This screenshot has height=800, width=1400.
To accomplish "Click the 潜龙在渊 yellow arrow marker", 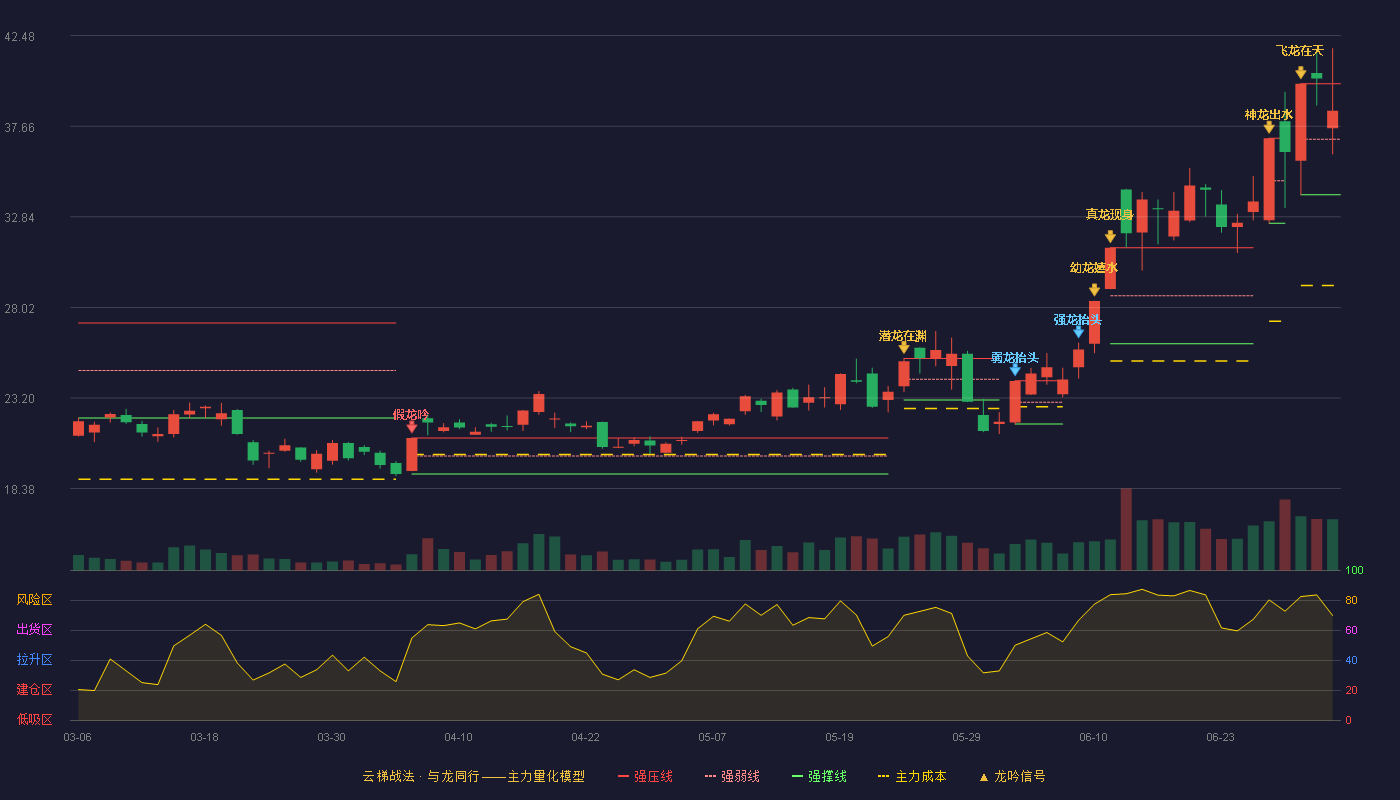I will coord(904,348).
